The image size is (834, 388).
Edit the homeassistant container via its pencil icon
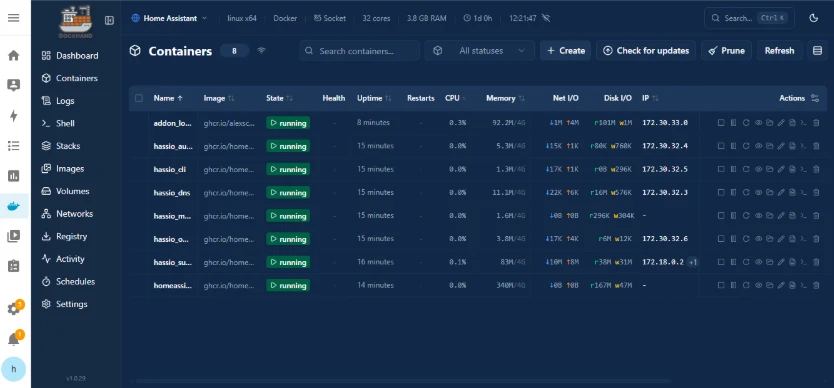pos(781,285)
